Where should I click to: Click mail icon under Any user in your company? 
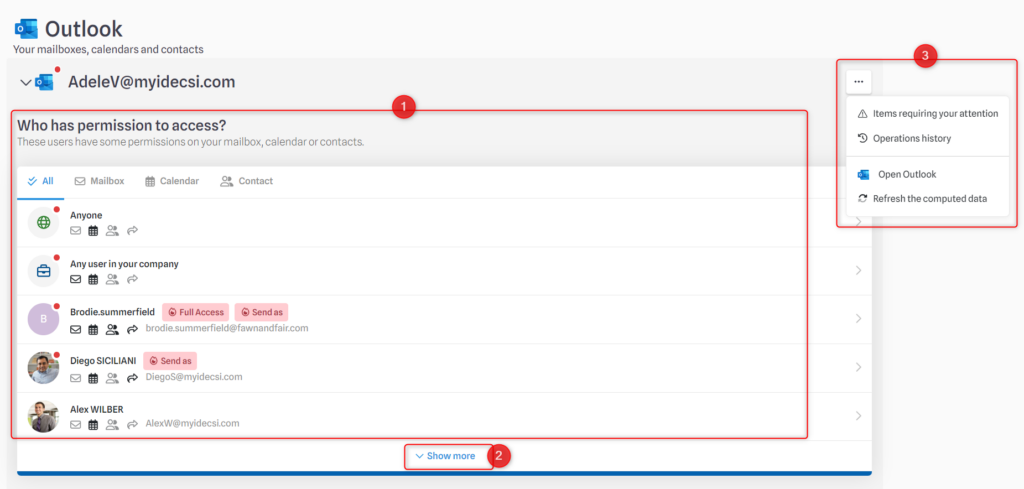pyautogui.click(x=76, y=279)
